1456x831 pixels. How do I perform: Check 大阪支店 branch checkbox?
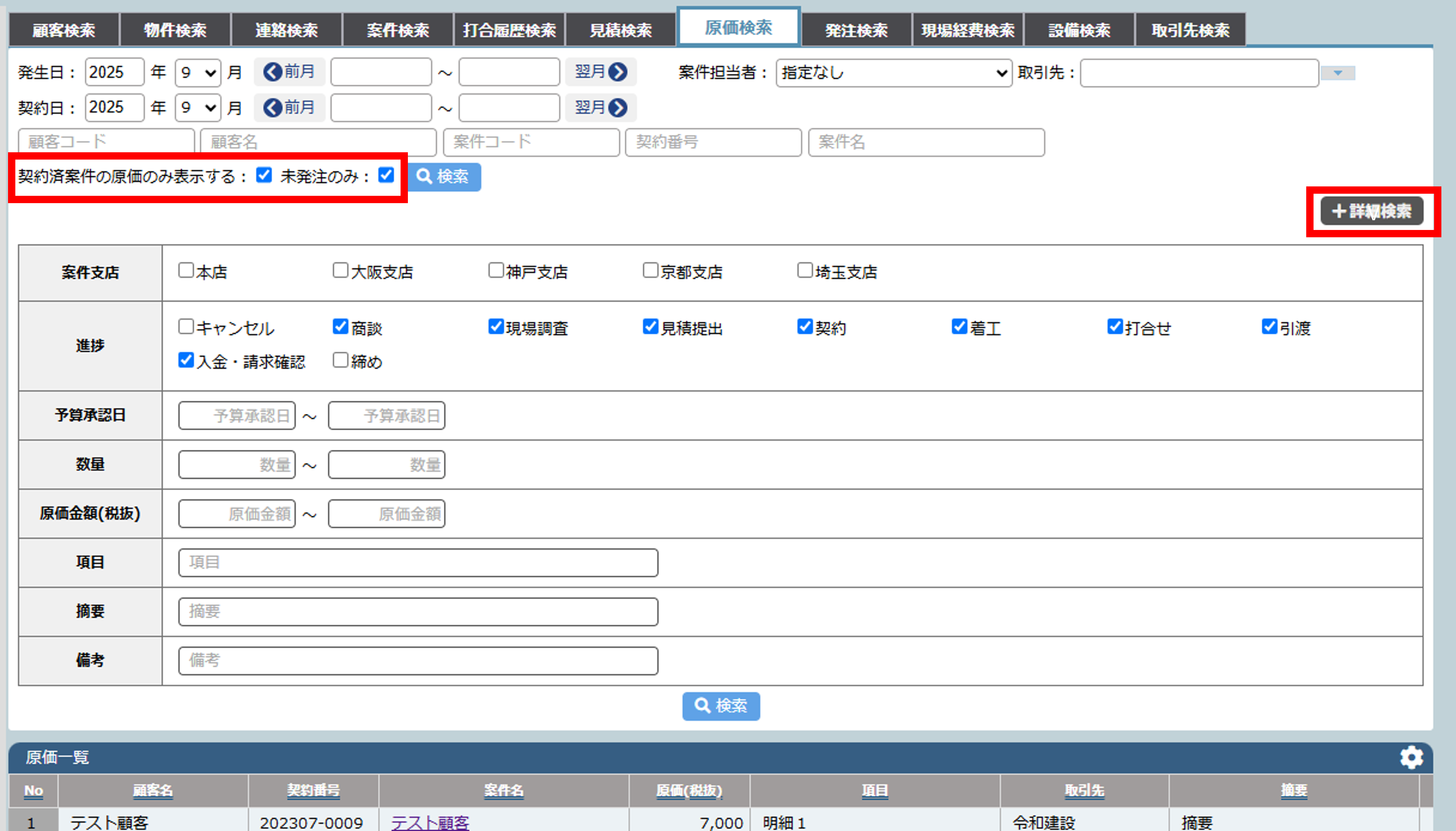(x=341, y=270)
